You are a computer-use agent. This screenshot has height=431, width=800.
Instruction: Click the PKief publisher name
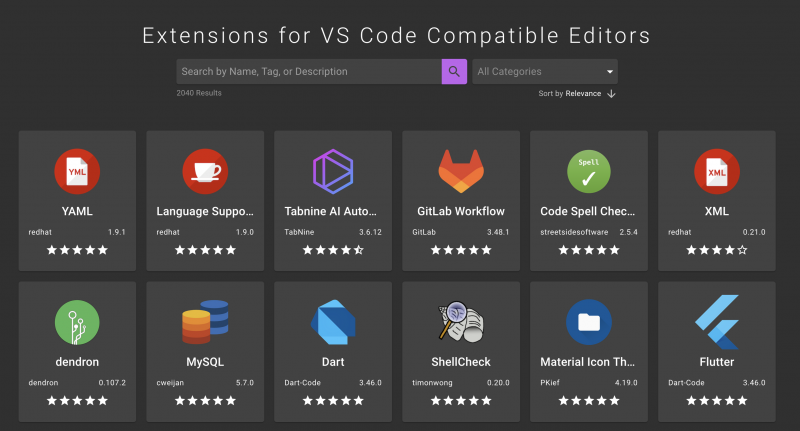point(549,383)
